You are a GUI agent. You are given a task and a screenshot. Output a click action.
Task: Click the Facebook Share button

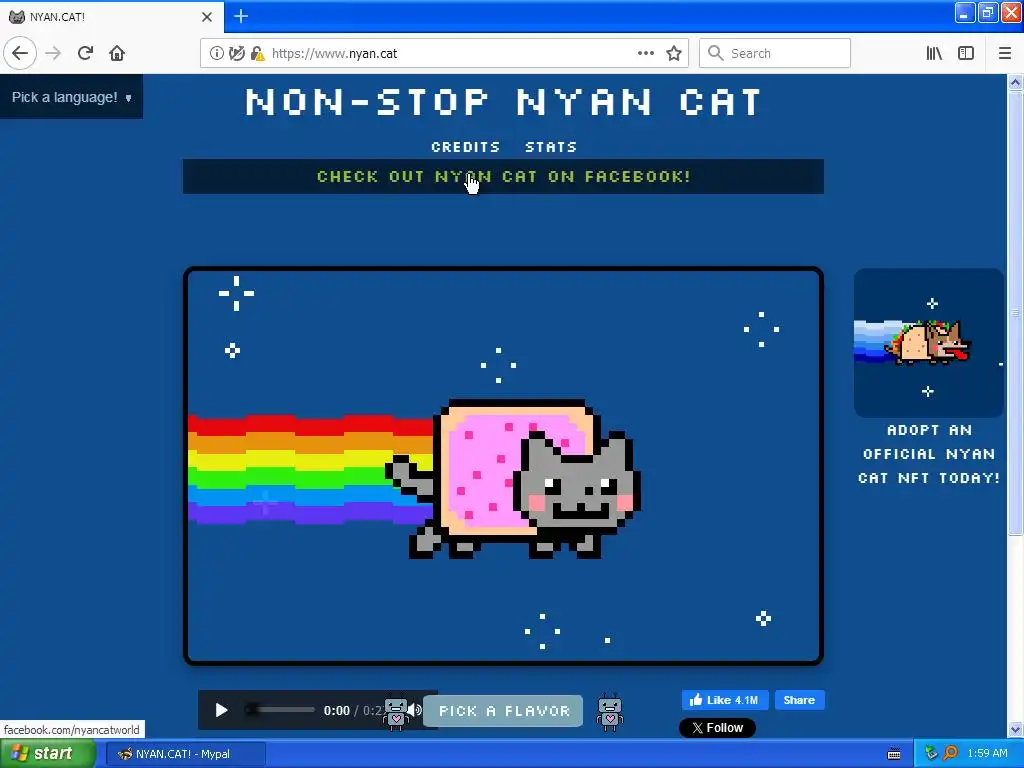[799, 700]
